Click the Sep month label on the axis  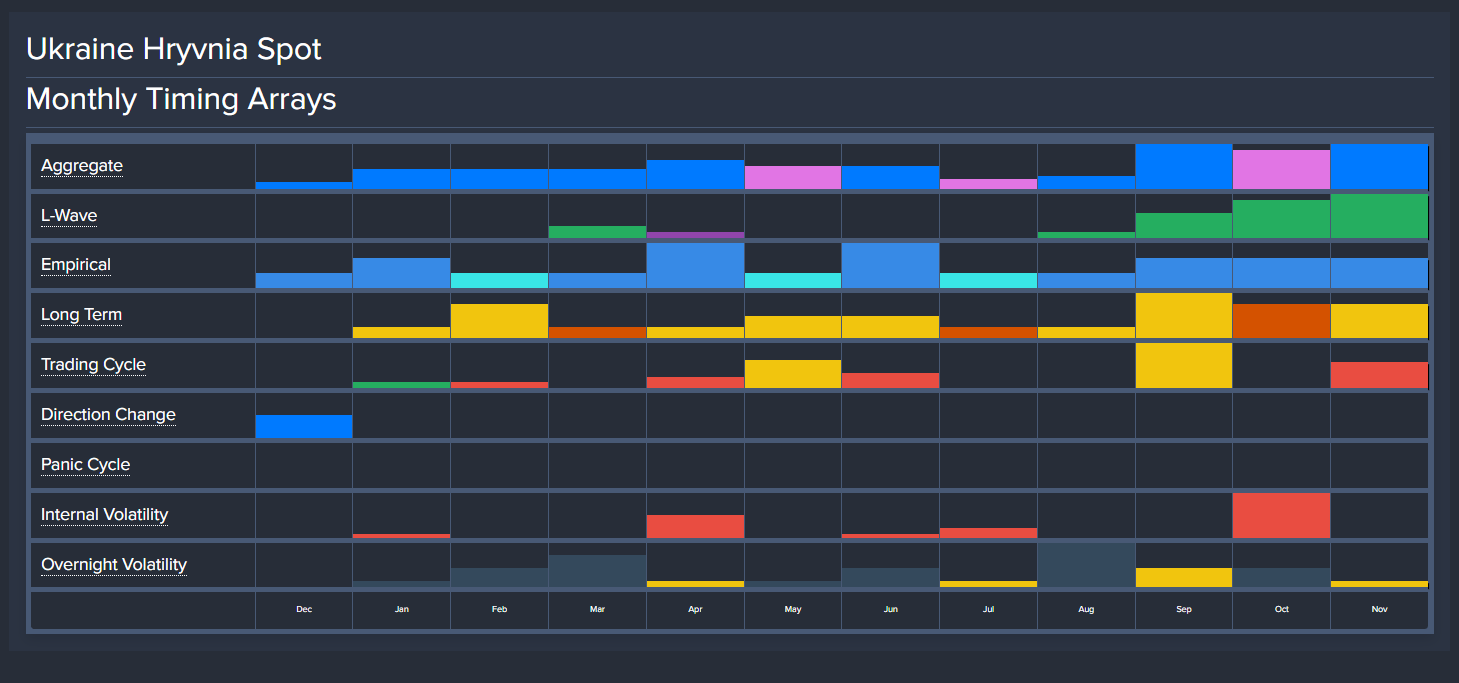pos(1184,609)
